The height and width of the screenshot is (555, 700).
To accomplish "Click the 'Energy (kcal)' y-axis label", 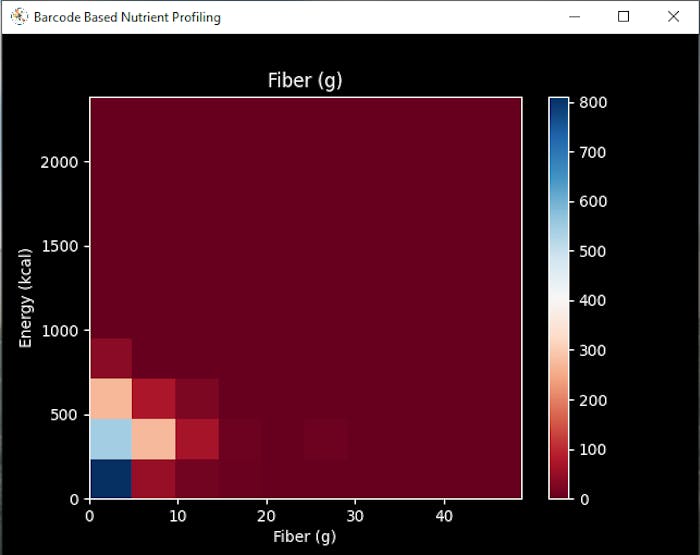I will click(x=25, y=298).
